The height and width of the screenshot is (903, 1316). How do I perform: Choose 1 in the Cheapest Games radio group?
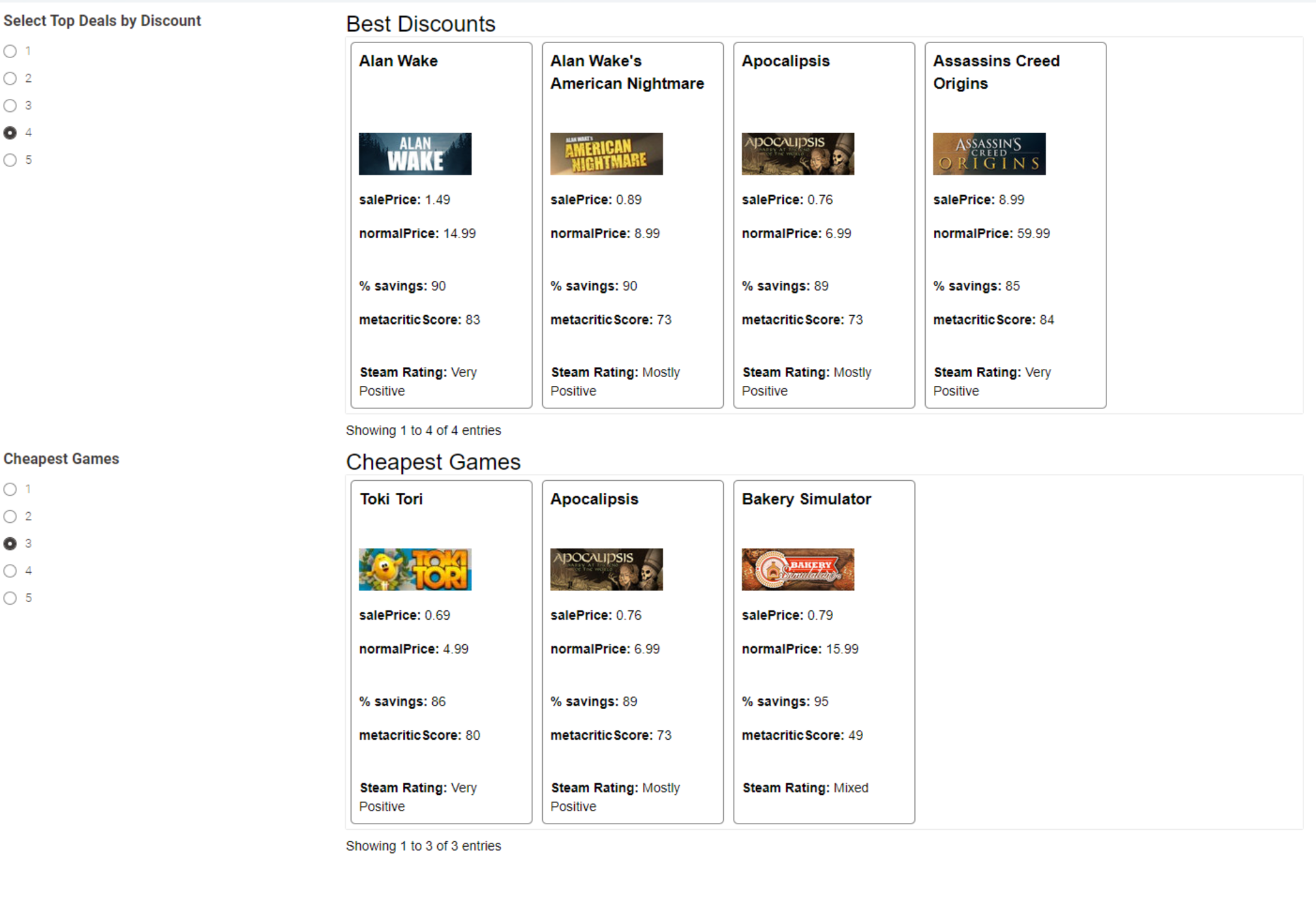(x=10, y=489)
